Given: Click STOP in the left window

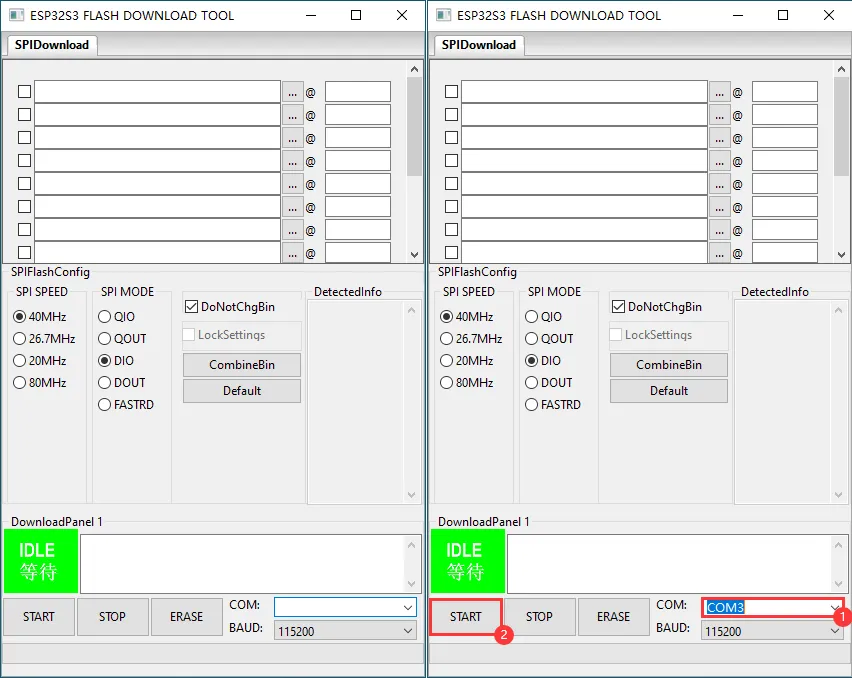Looking at the screenshot, I should pos(112,616).
